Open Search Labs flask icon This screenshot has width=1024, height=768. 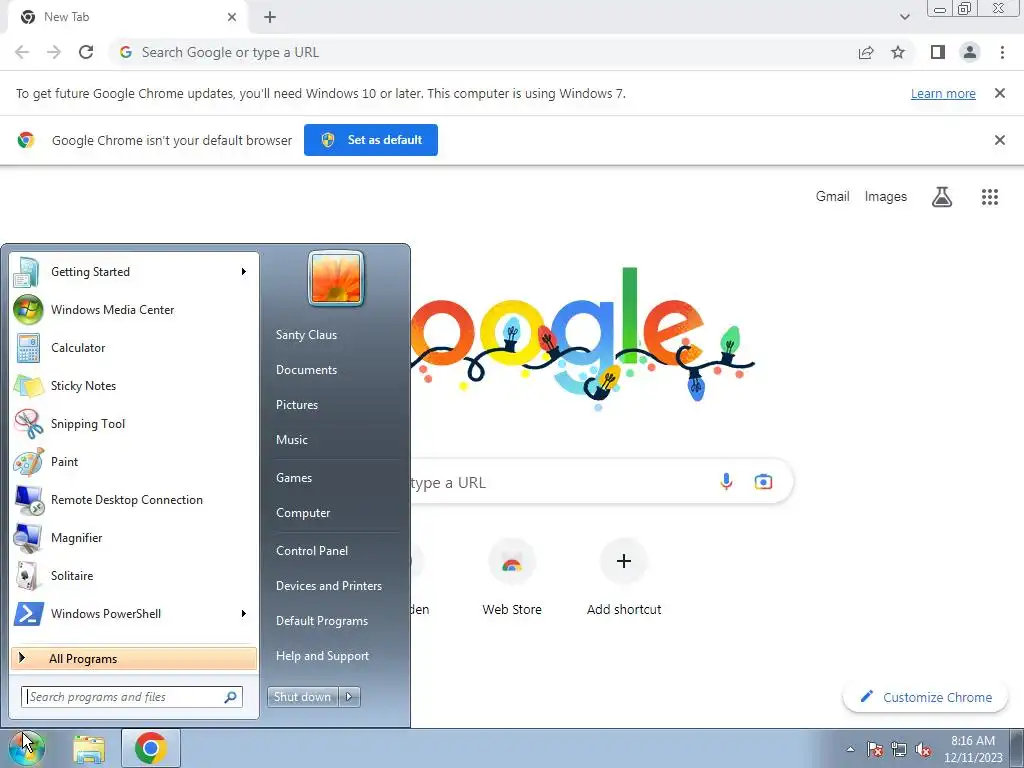pyautogui.click(x=942, y=197)
